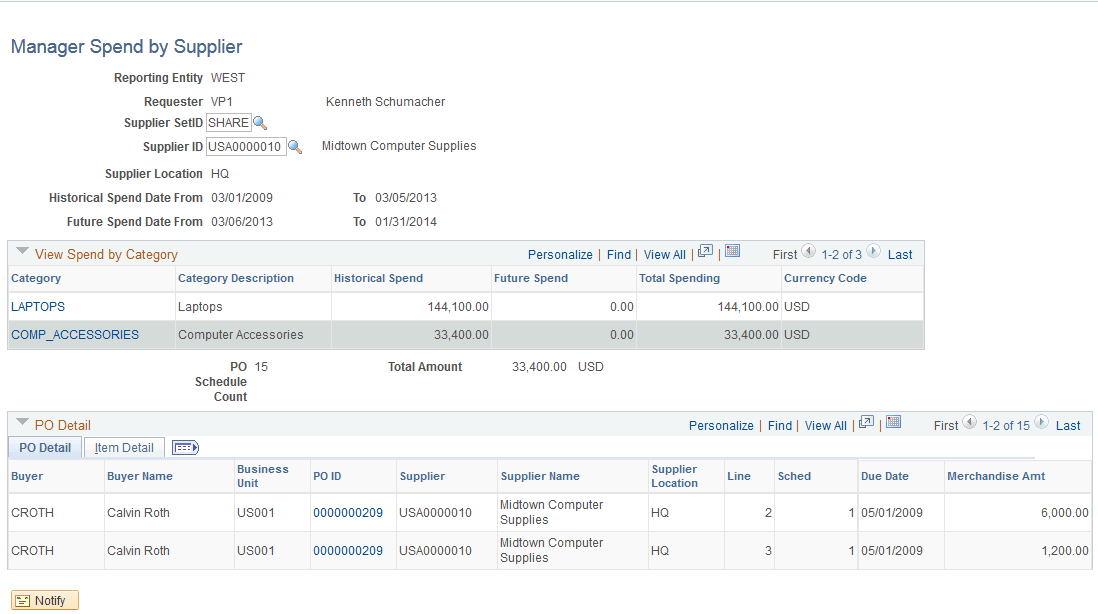Screen dimensions: 1098x614
Task: Click the Notify button
Action: point(44,600)
